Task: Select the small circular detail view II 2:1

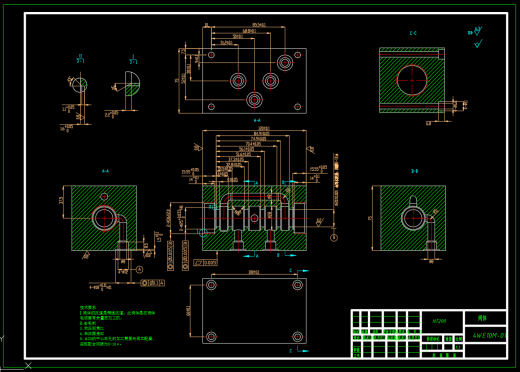Action: pyautogui.click(x=80, y=84)
